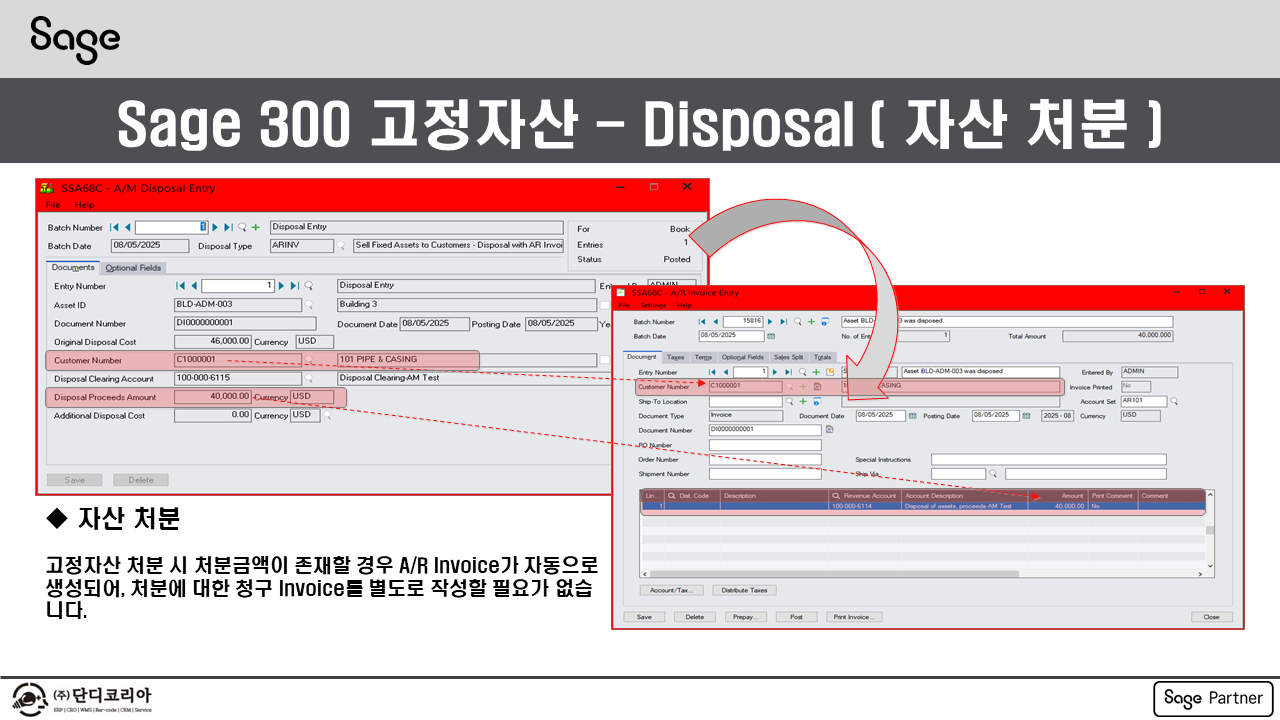Screen dimensions: 1280x720
Task: Click Post button in A/R Invoice Entry
Action: pos(796,617)
